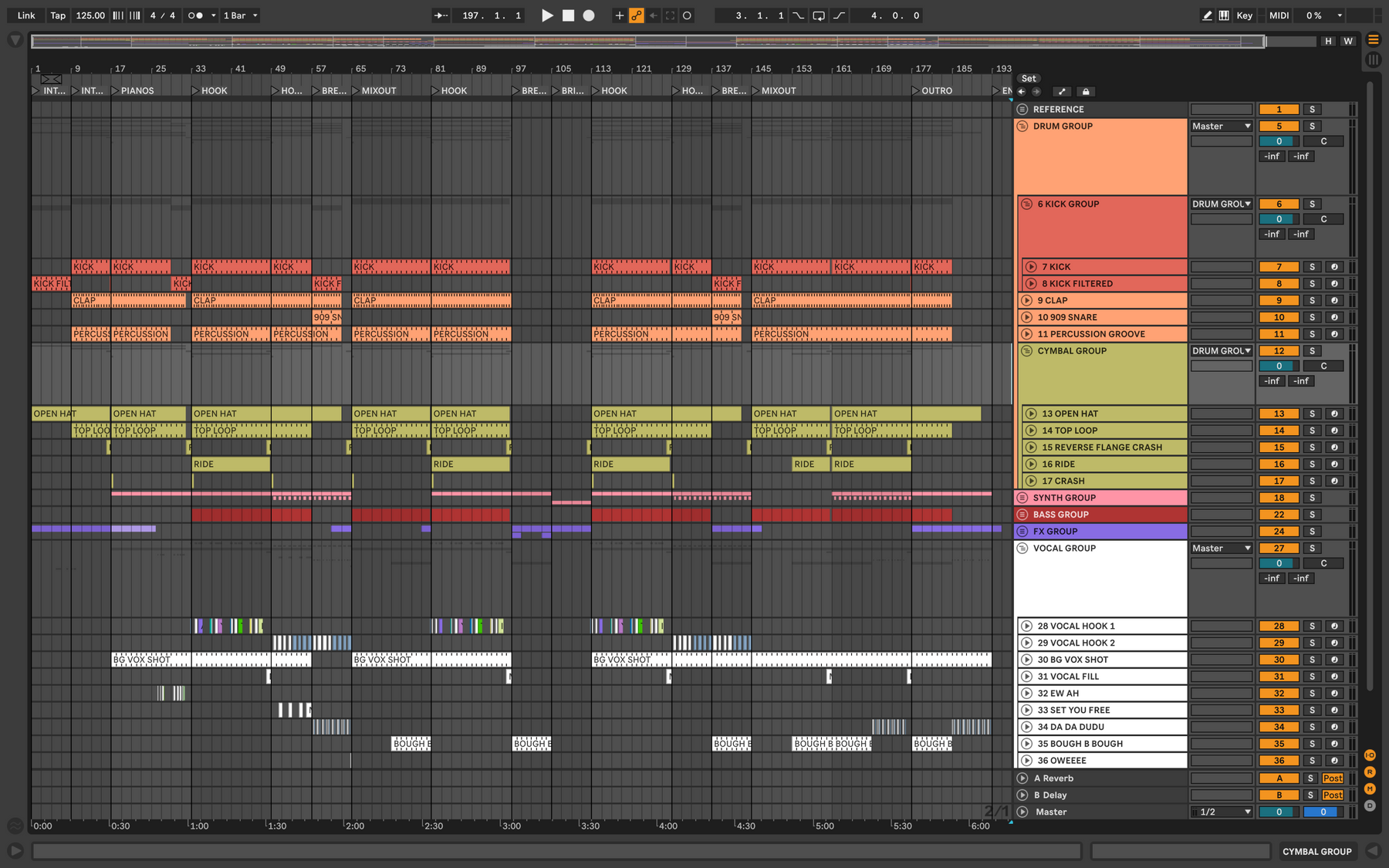Open the 1 Bar quantization menu
The image size is (1389, 868).
pos(240,15)
